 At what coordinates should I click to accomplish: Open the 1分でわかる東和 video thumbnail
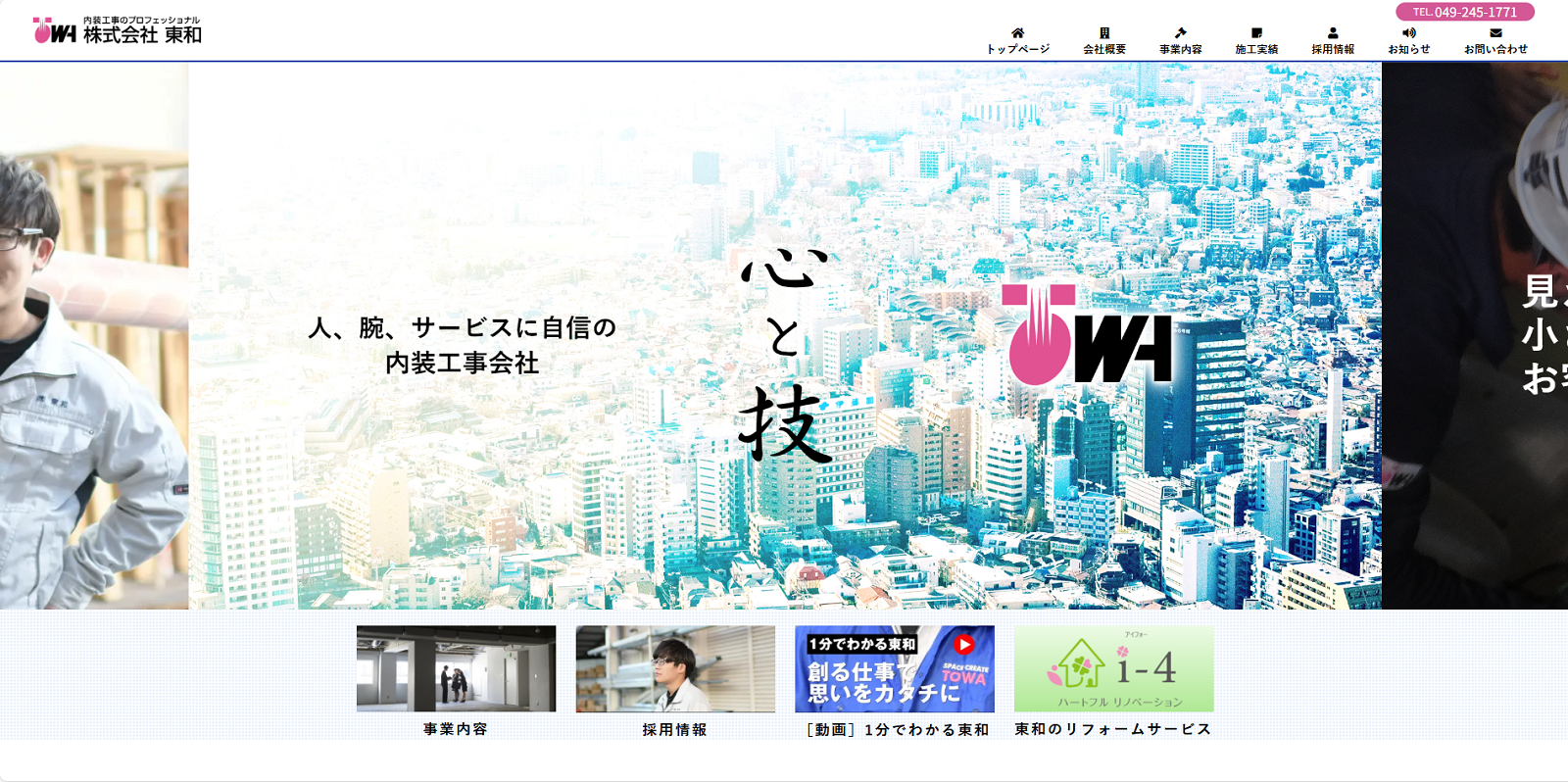tap(895, 668)
